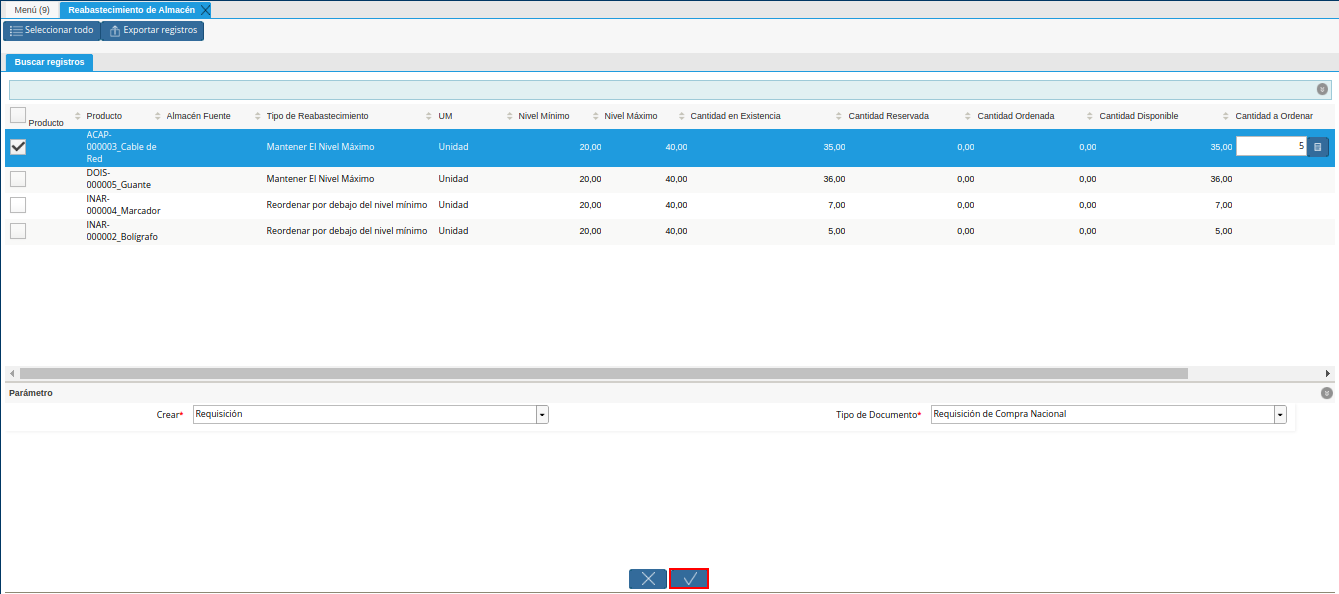Expand the Tipo de Documento dropdown
This screenshot has width=1339, height=594.
pos(1280,414)
